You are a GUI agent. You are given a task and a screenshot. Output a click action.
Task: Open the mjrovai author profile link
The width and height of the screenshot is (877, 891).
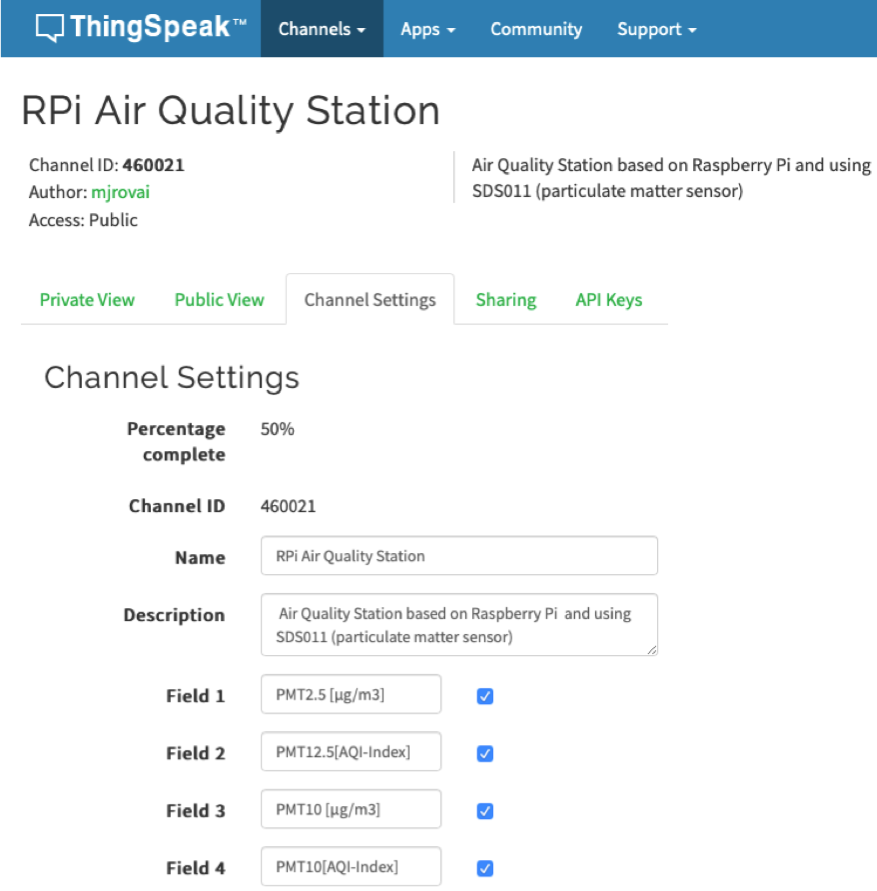[120, 192]
